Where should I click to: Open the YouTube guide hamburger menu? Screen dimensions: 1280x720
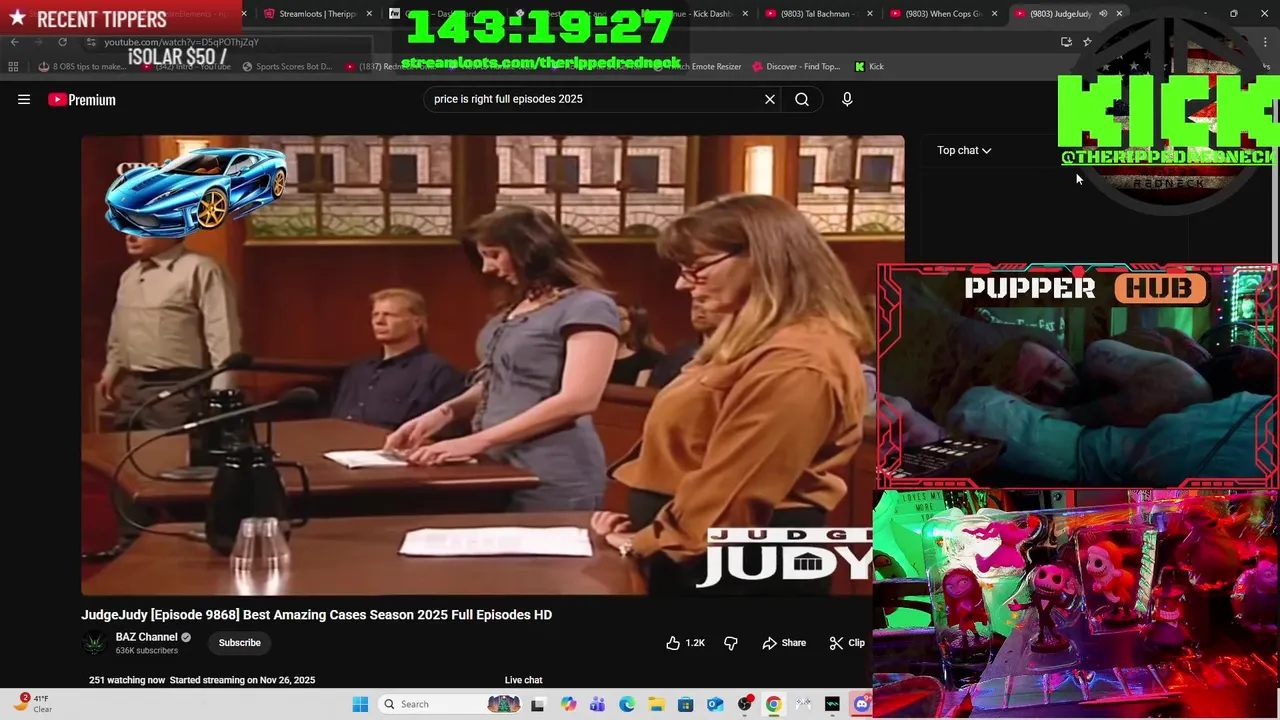pos(24,99)
